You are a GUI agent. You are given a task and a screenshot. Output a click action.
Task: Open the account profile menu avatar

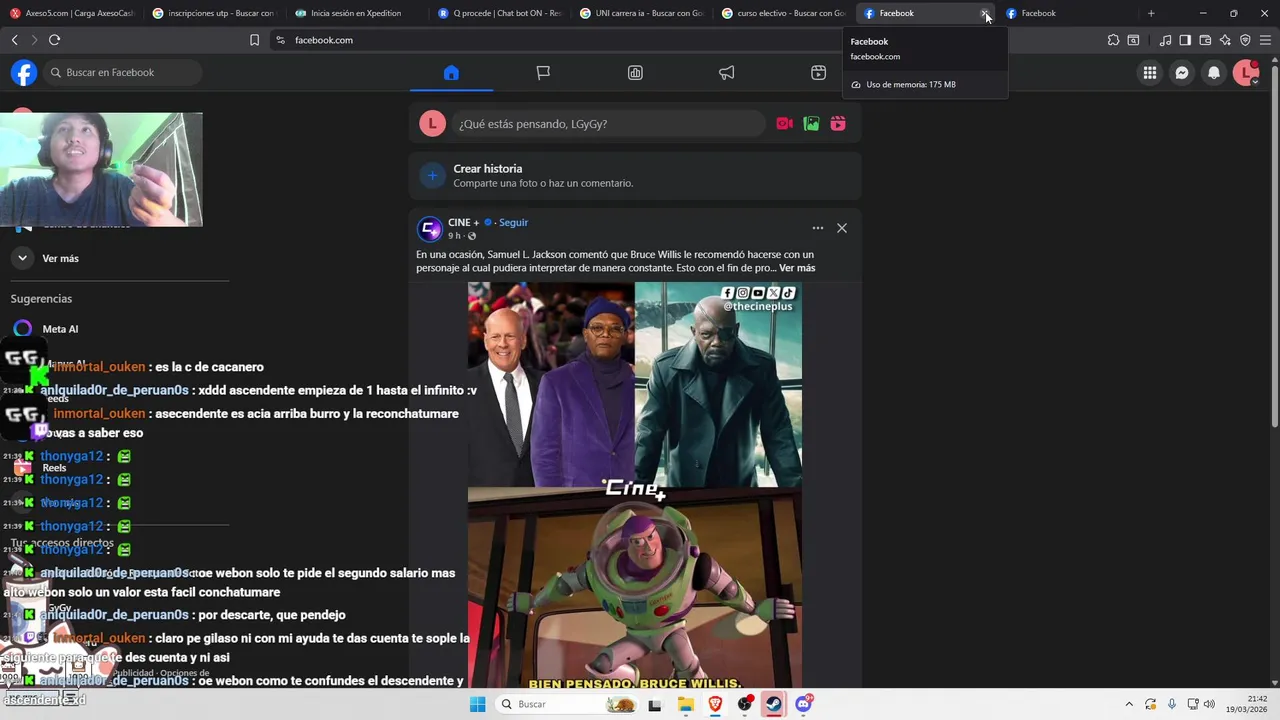pos(1246,73)
